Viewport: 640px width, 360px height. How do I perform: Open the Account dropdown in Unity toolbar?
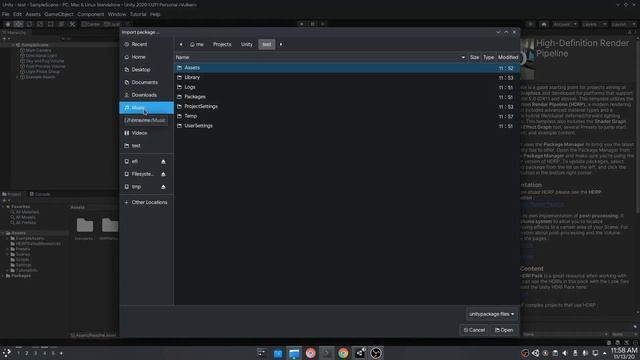[565, 24]
